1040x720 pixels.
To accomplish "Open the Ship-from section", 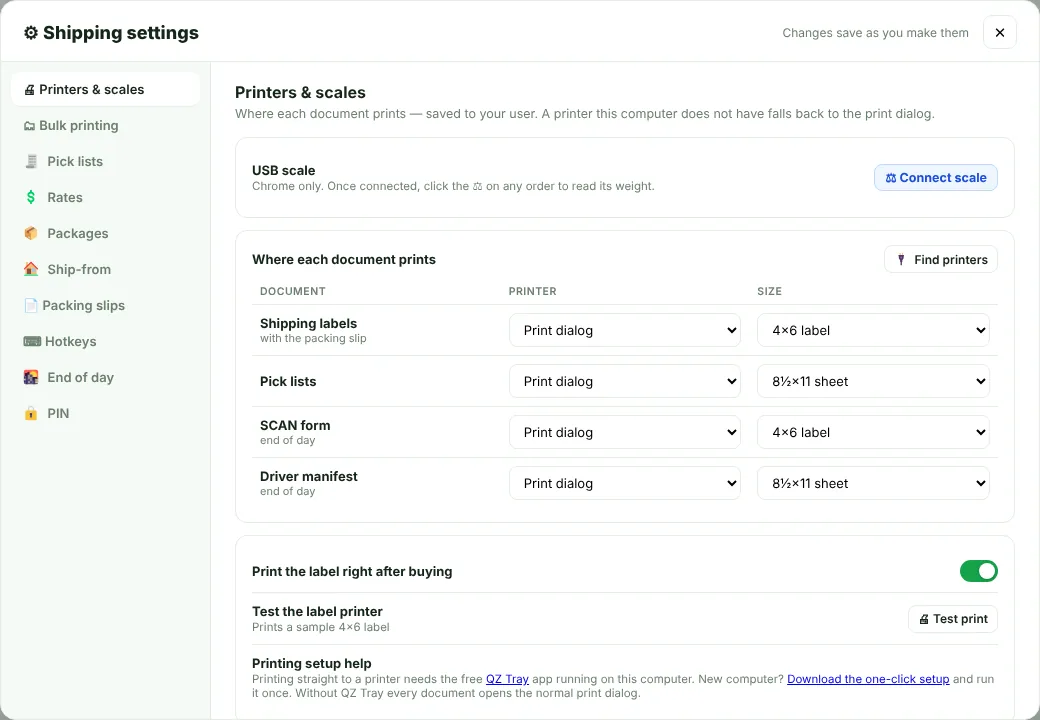I will (x=105, y=269).
